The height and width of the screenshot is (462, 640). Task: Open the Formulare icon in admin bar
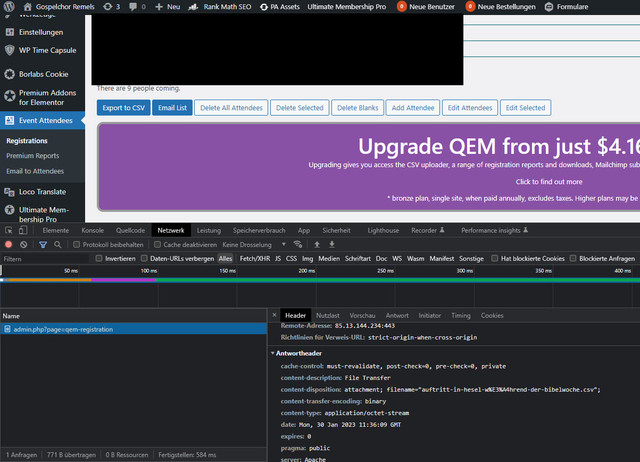[x=549, y=7]
